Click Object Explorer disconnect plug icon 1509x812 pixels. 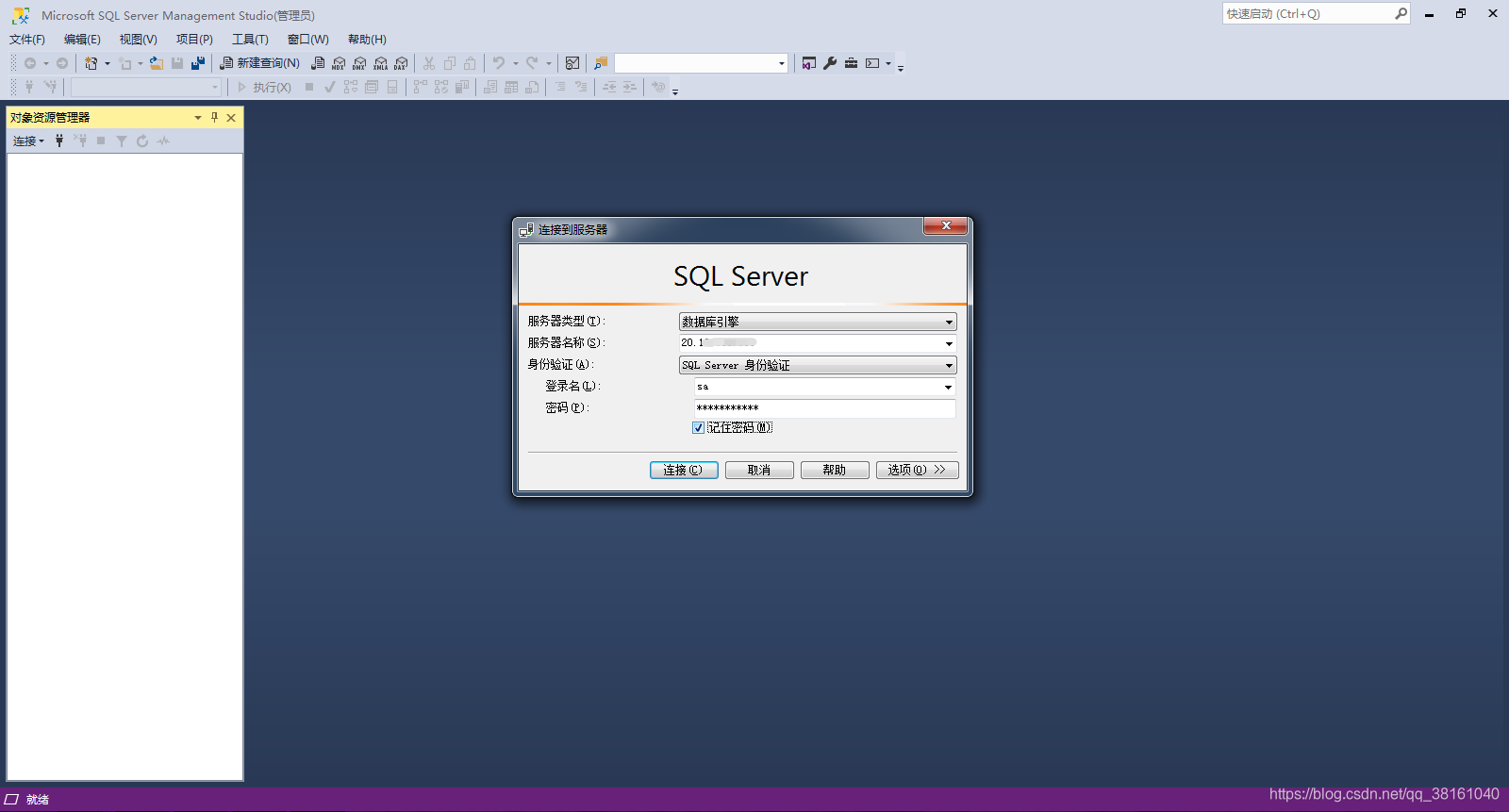coord(80,141)
